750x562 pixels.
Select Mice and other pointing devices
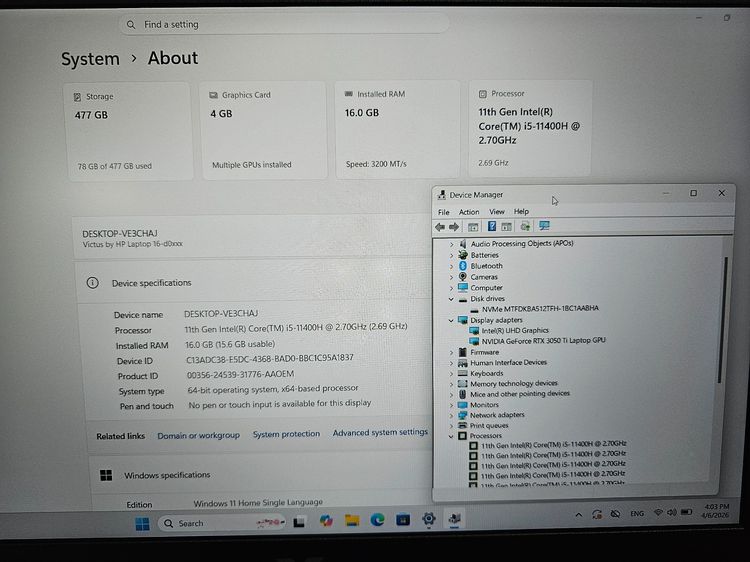pyautogui.click(x=519, y=394)
